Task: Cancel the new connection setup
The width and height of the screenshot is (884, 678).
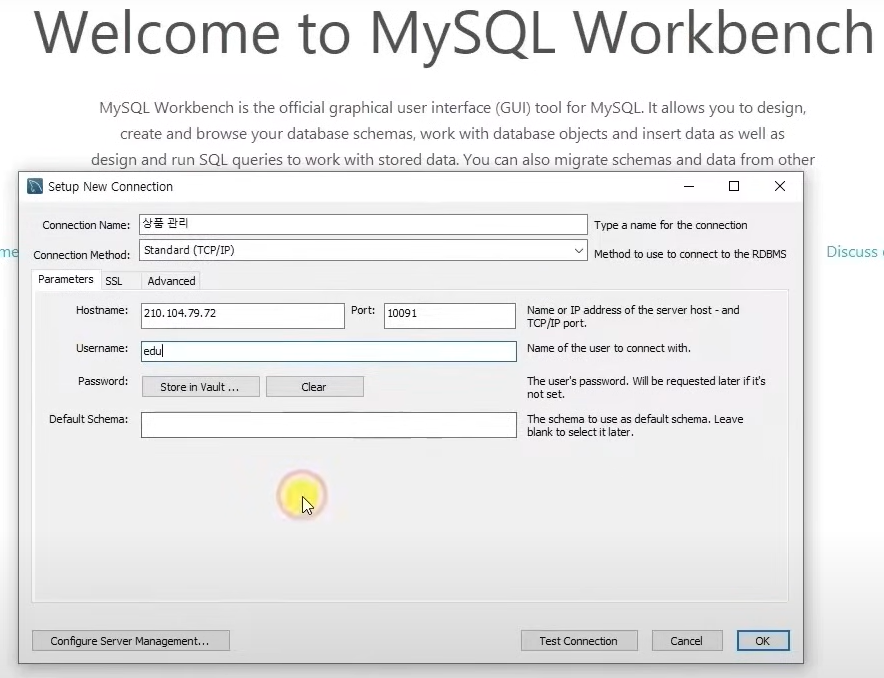Action: (x=687, y=641)
